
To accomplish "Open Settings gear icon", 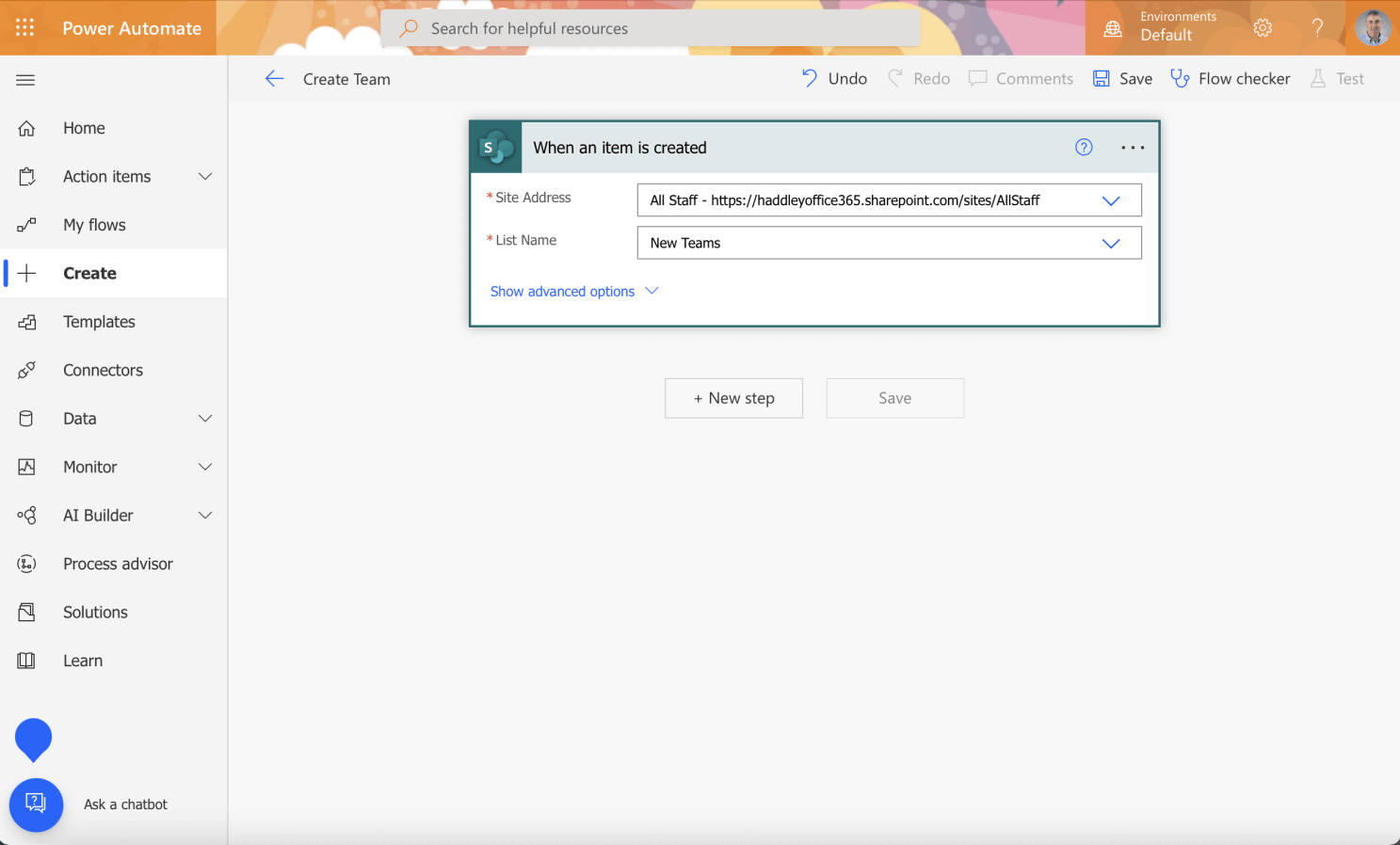I will pyautogui.click(x=1263, y=28).
